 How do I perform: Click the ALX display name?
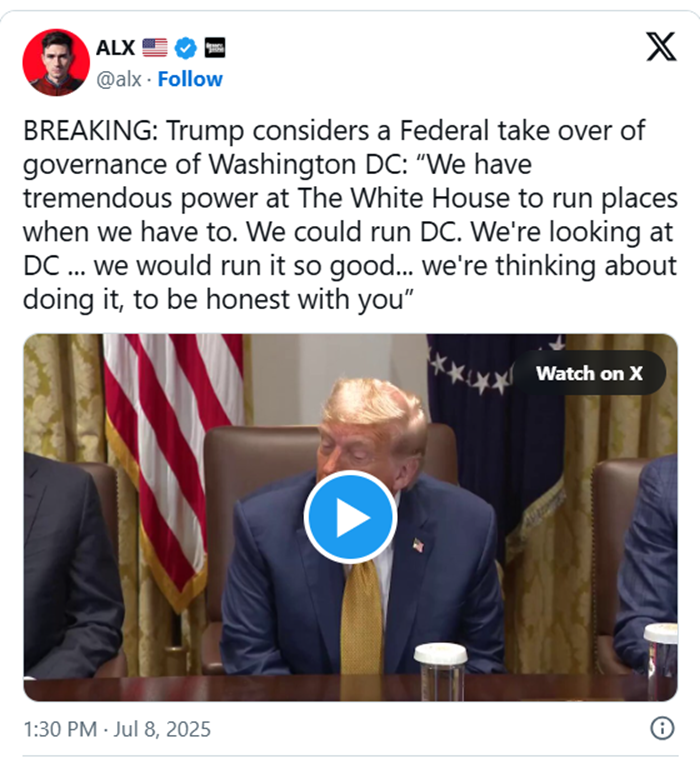[115, 48]
